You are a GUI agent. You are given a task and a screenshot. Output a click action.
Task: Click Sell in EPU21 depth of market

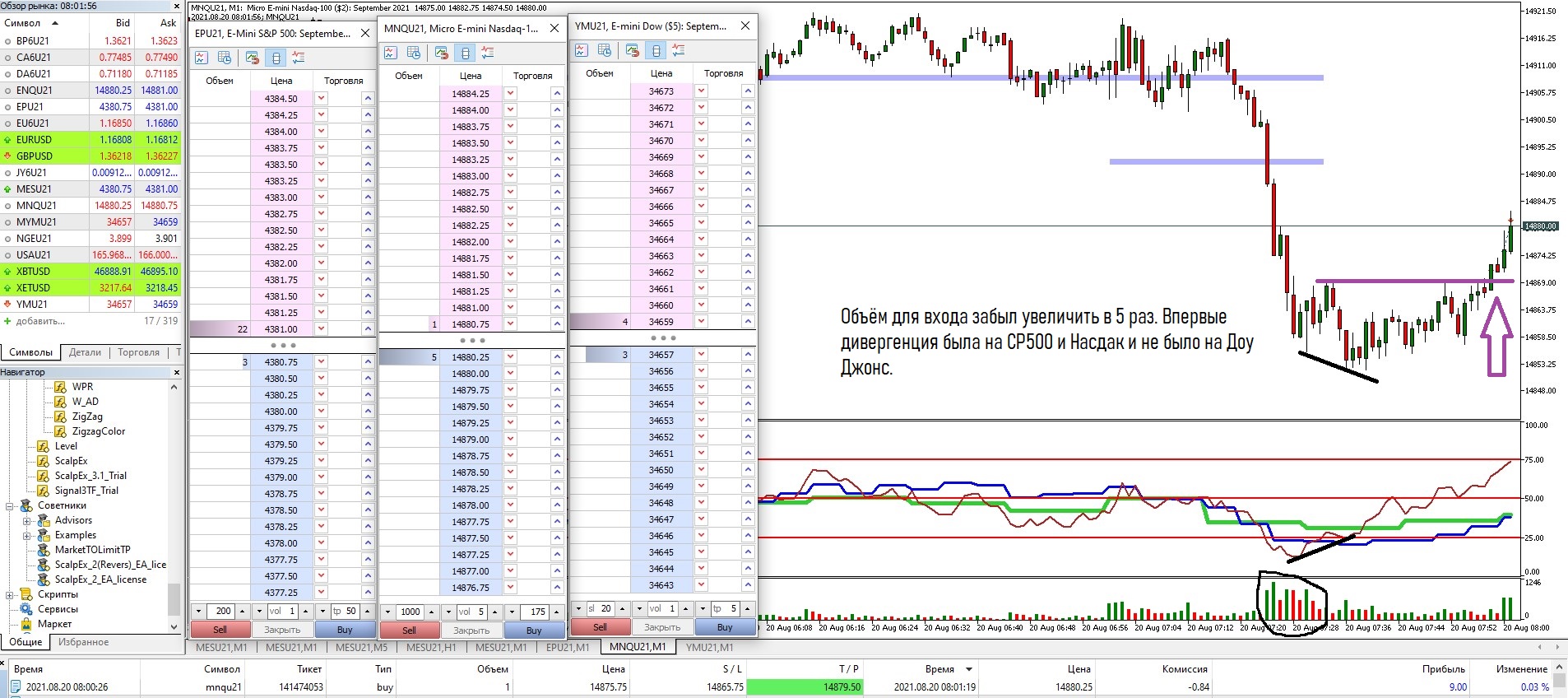coord(220,630)
